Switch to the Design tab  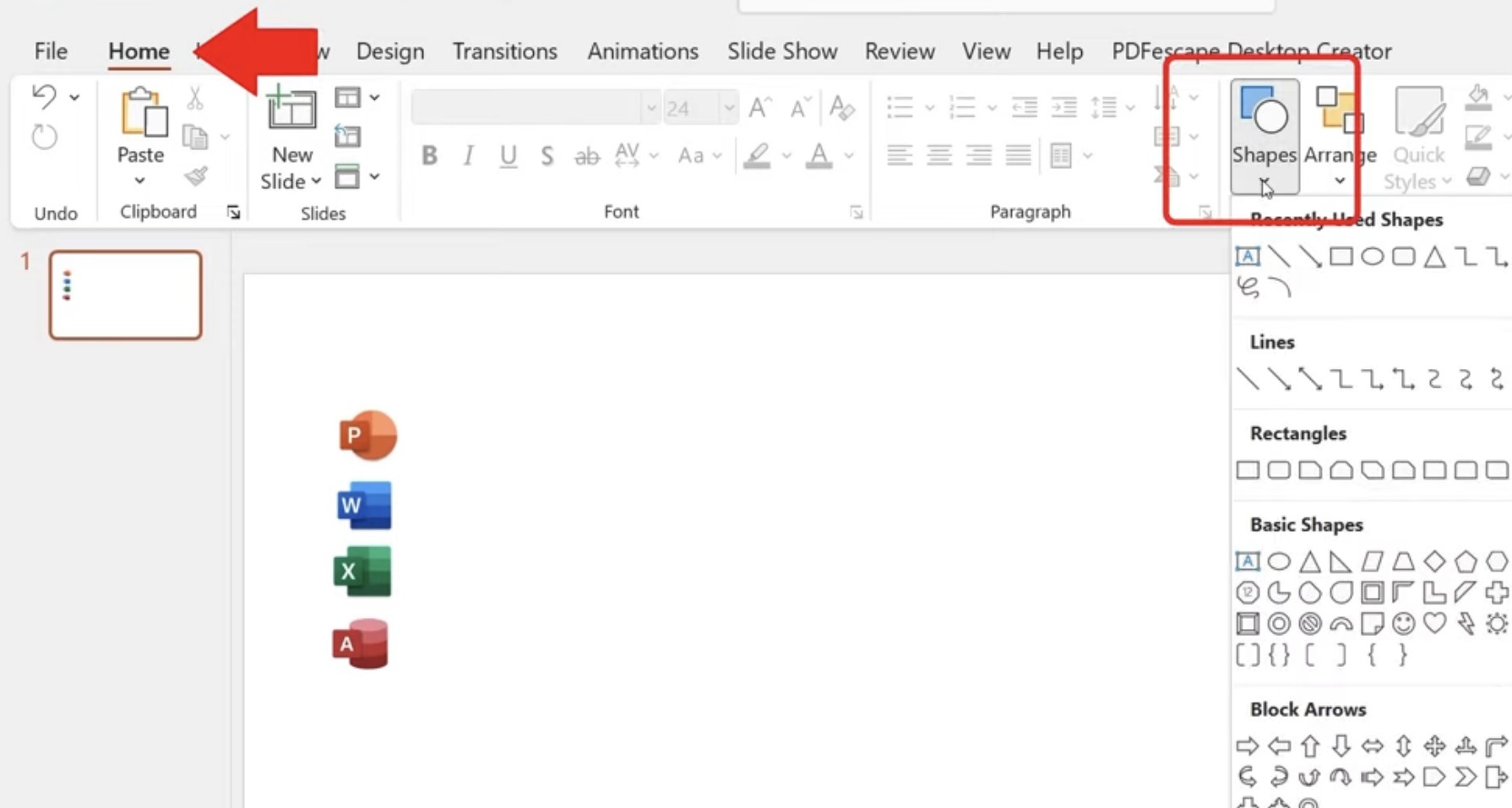[x=390, y=52]
